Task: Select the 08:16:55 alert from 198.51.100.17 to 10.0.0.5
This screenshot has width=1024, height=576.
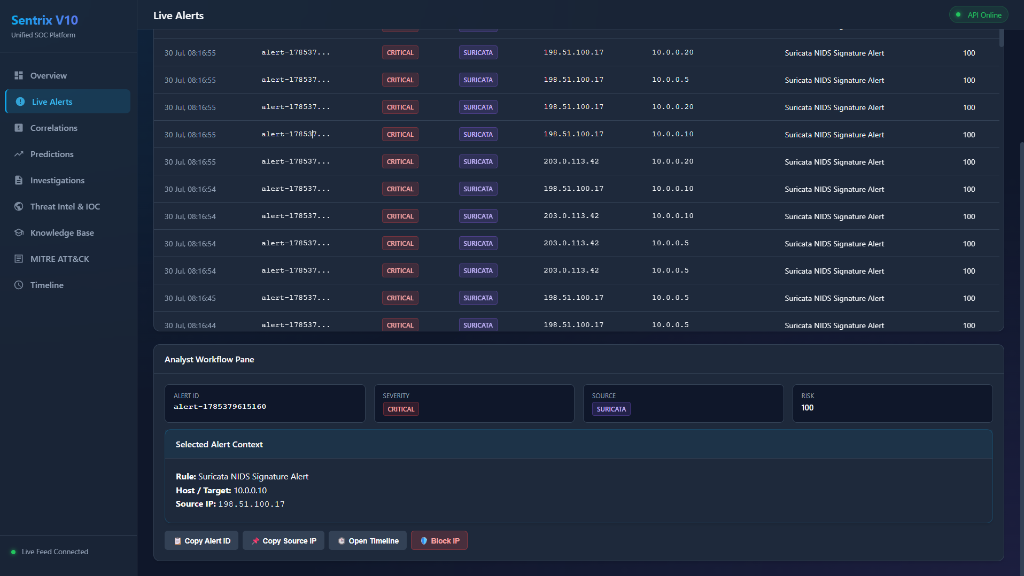Action: coord(577,80)
